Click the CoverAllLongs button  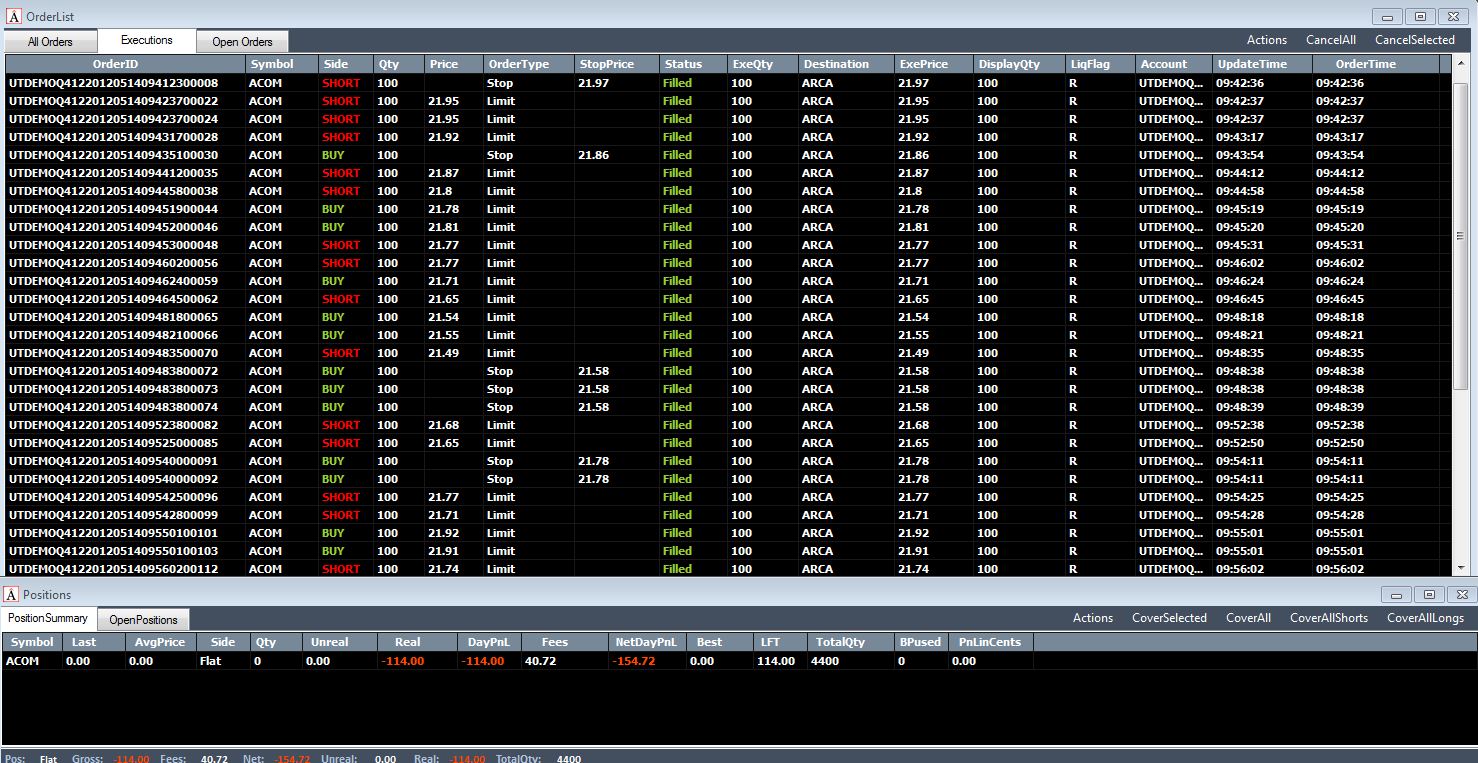pyautogui.click(x=1425, y=618)
